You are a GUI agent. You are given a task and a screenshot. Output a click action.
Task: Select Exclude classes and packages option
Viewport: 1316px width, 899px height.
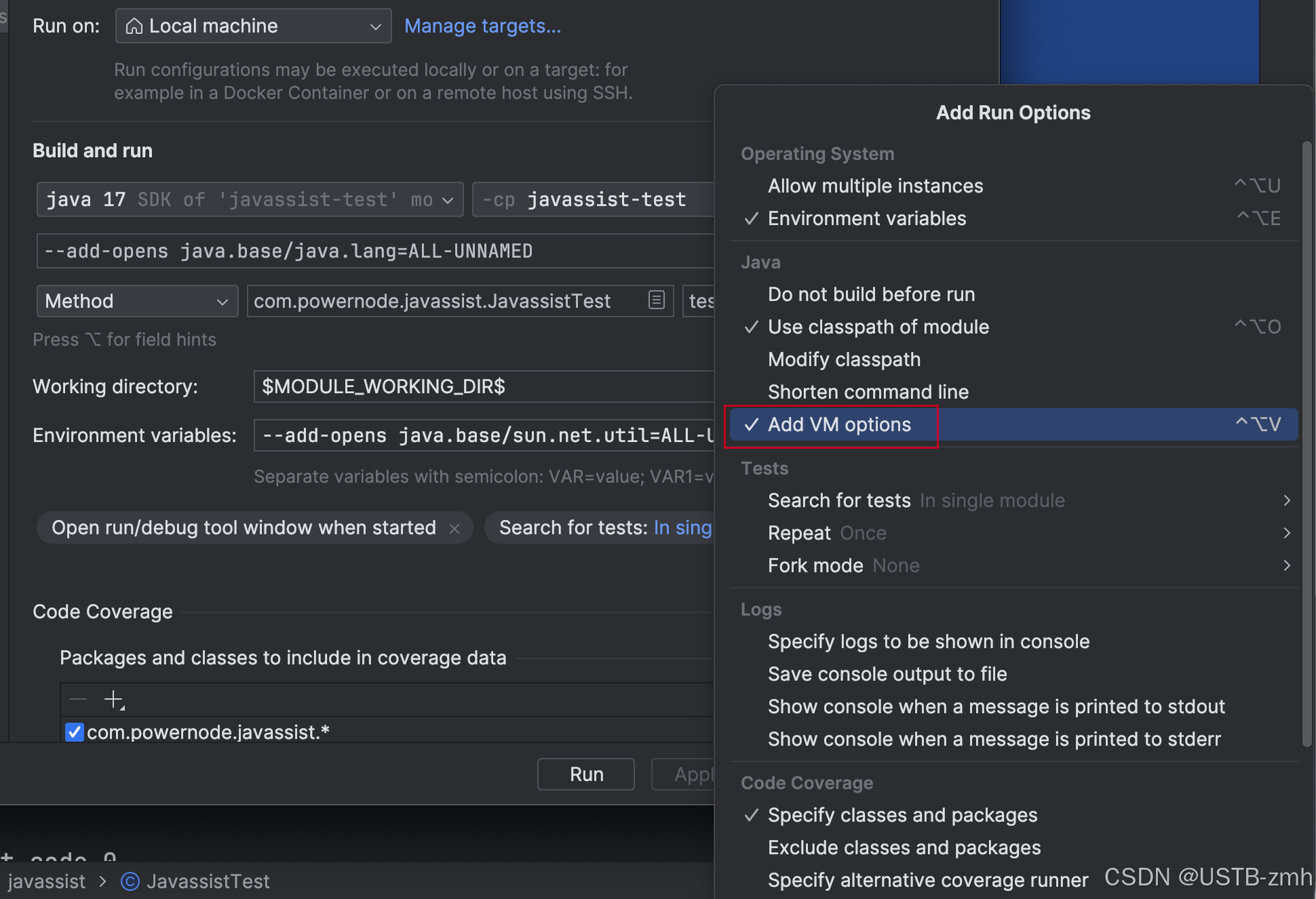pyautogui.click(x=1014, y=847)
